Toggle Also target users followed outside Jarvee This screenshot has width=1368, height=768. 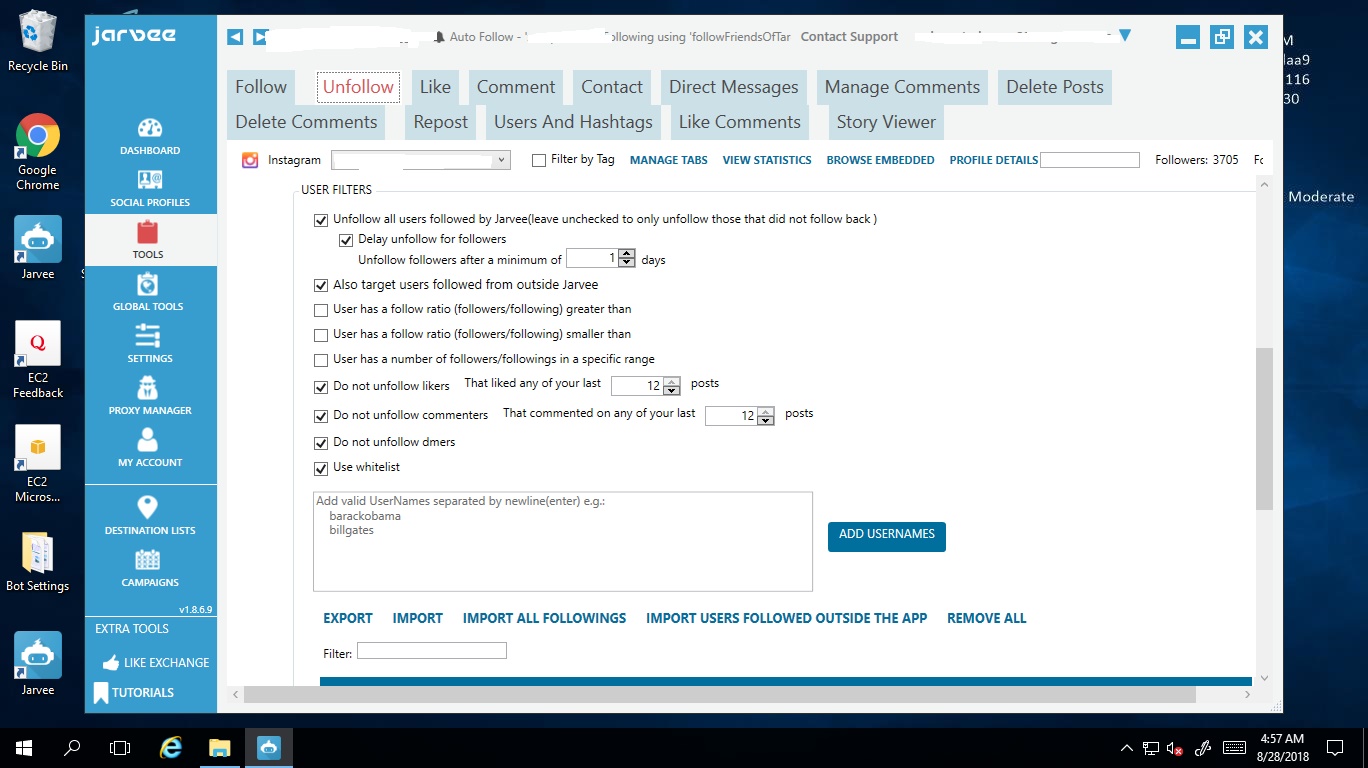(321, 286)
